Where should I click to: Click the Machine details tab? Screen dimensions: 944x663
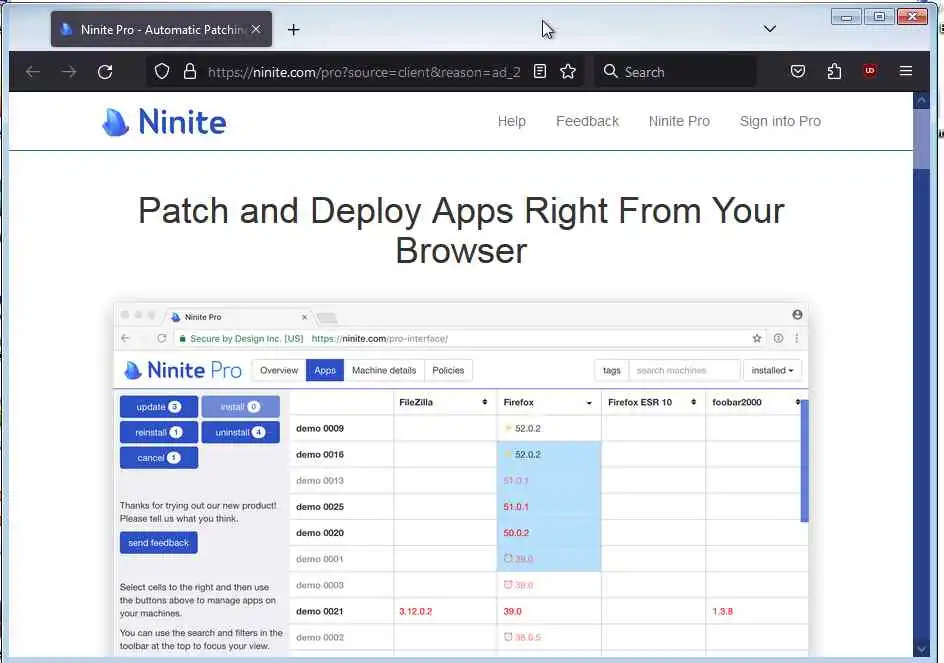click(x=384, y=370)
